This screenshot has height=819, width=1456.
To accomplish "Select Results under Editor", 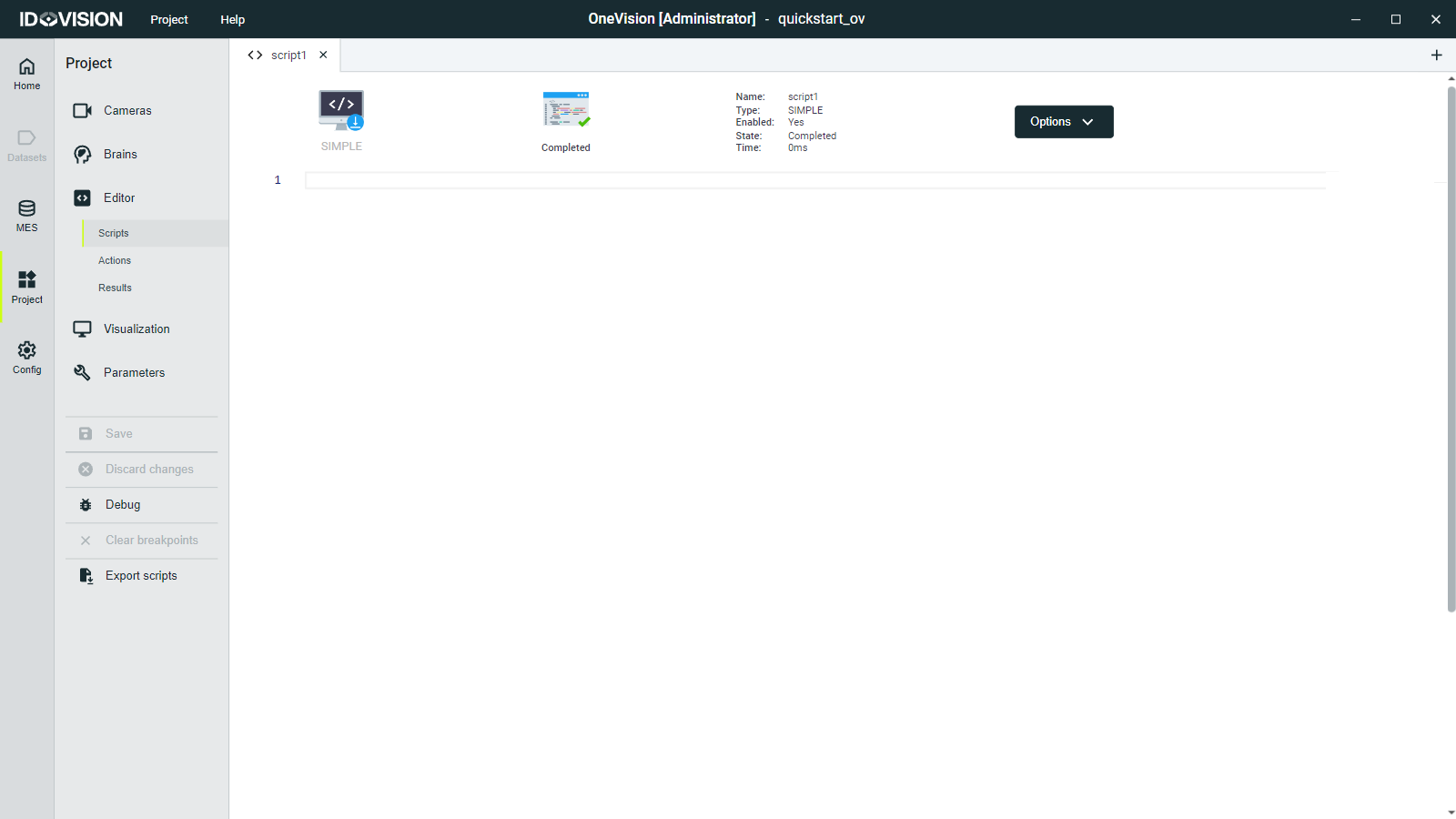I will [115, 288].
